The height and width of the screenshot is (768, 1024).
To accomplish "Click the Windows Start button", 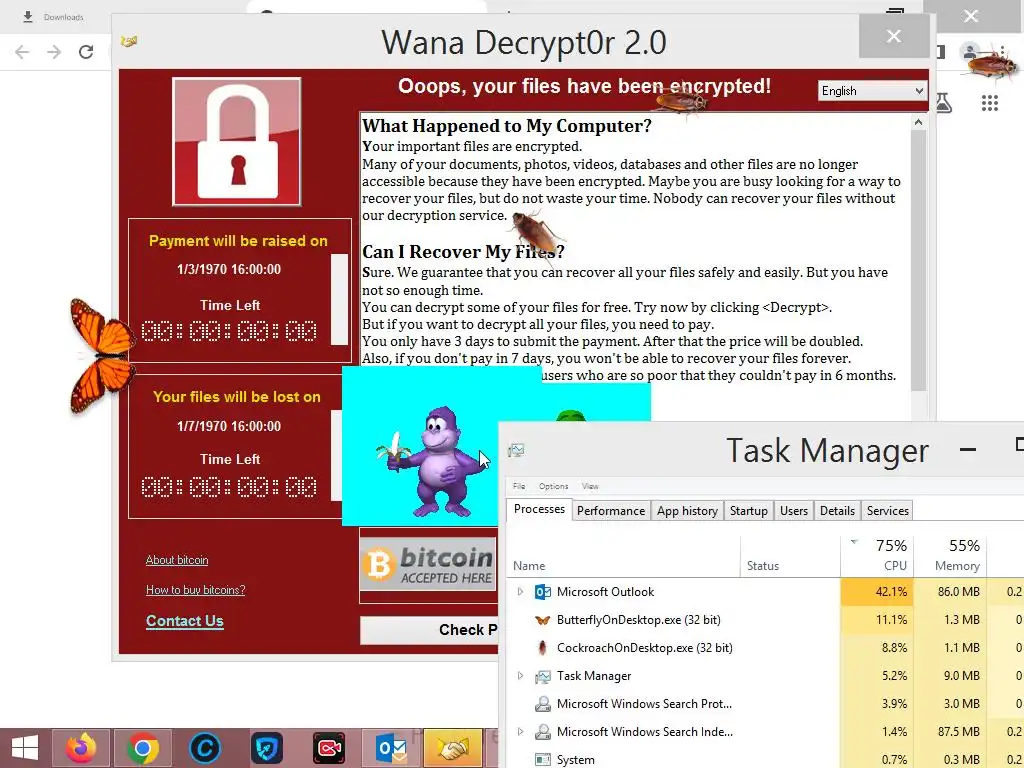I will (x=24, y=748).
